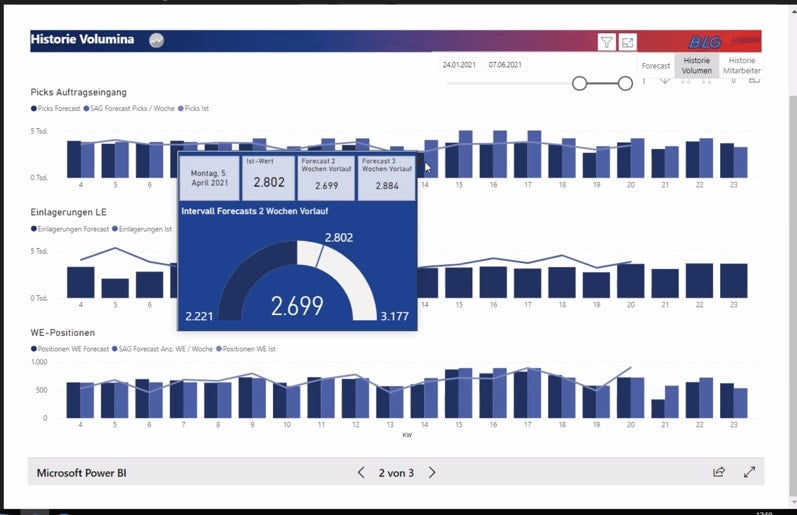Click the Forecast 3 Wochen Vorlauf card
This screenshot has height=515, width=797.
click(x=386, y=177)
